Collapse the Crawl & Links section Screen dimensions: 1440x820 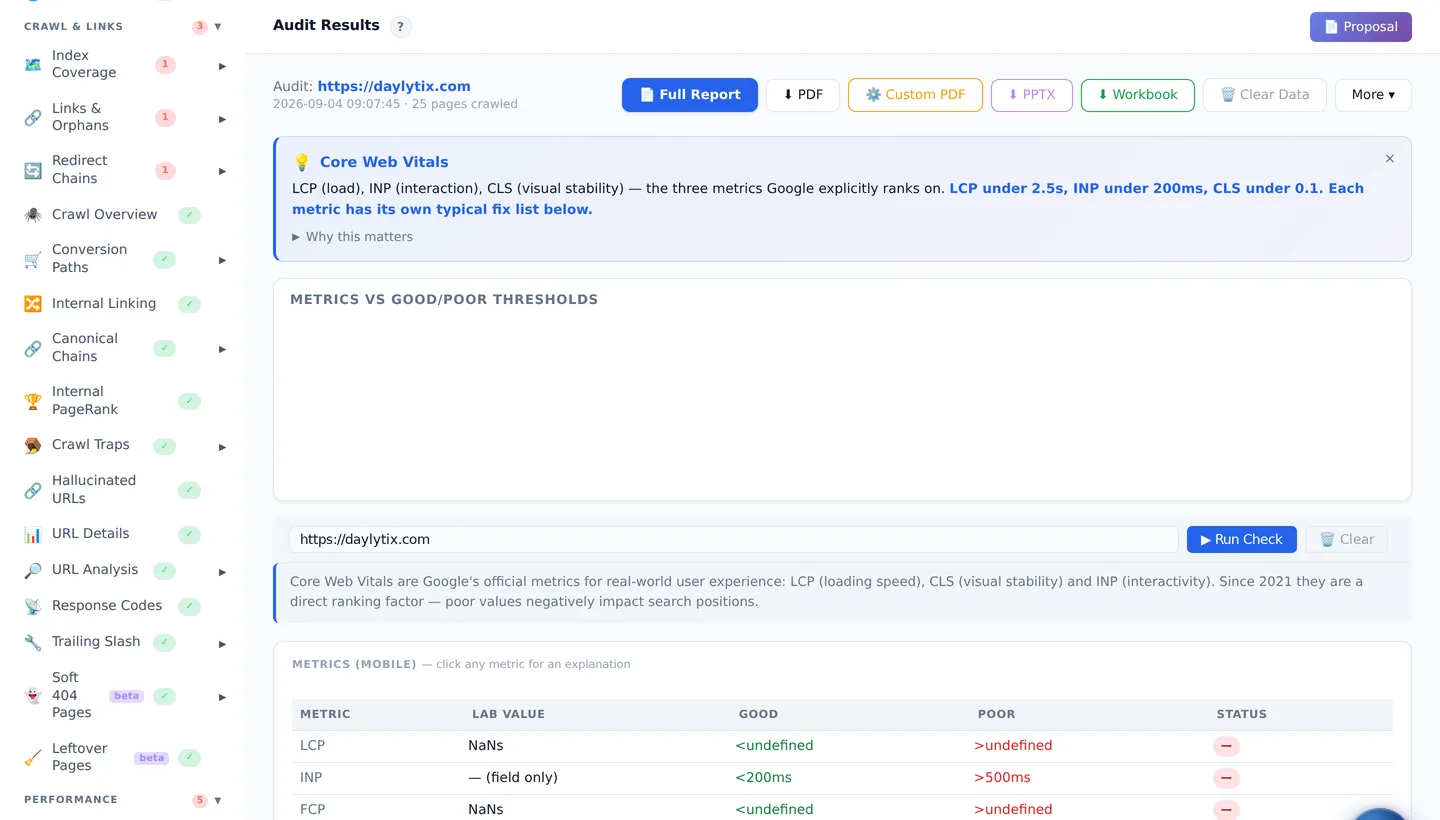[218, 27]
